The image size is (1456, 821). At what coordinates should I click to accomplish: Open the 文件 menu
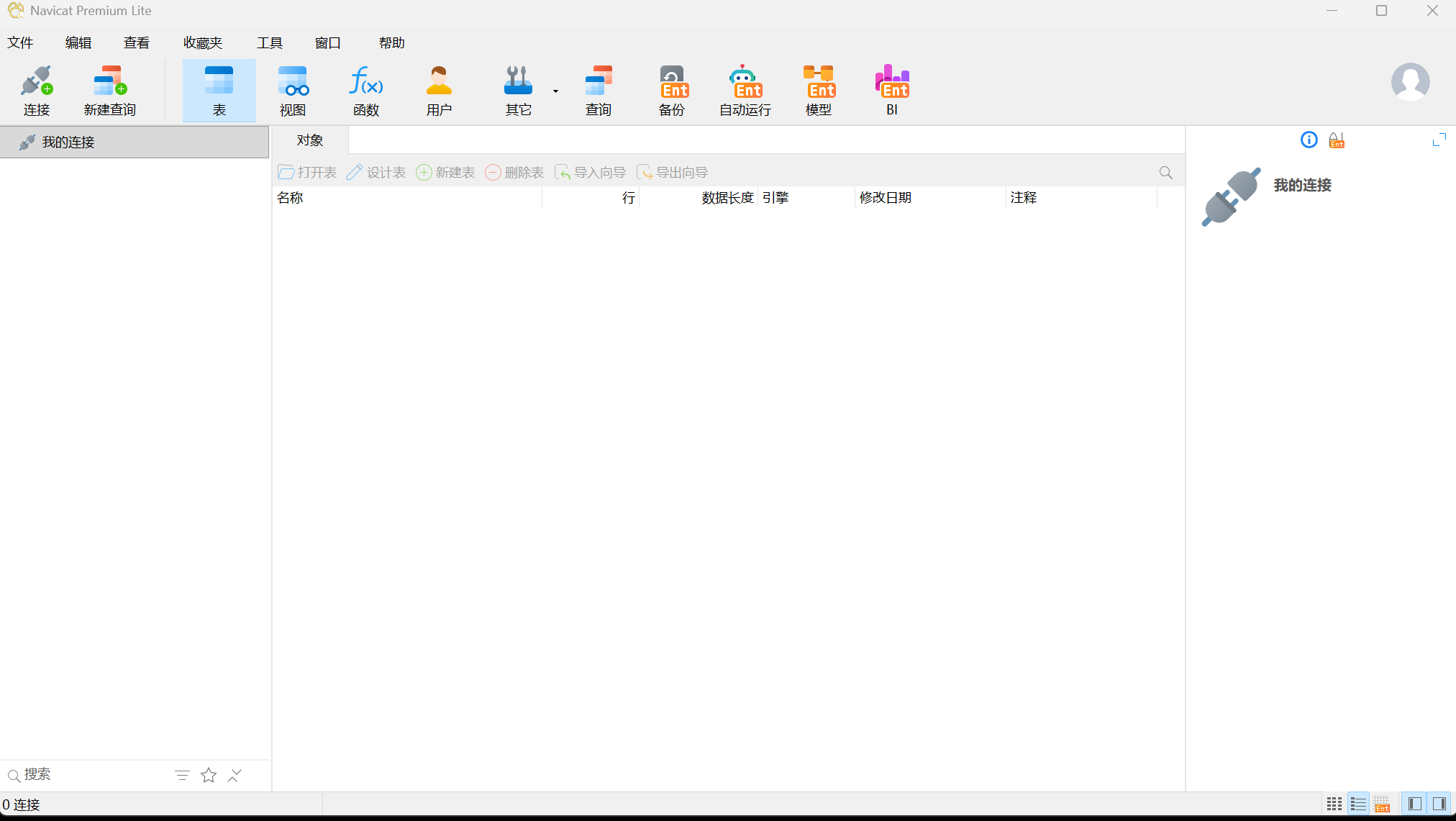(x=20, y=42)
